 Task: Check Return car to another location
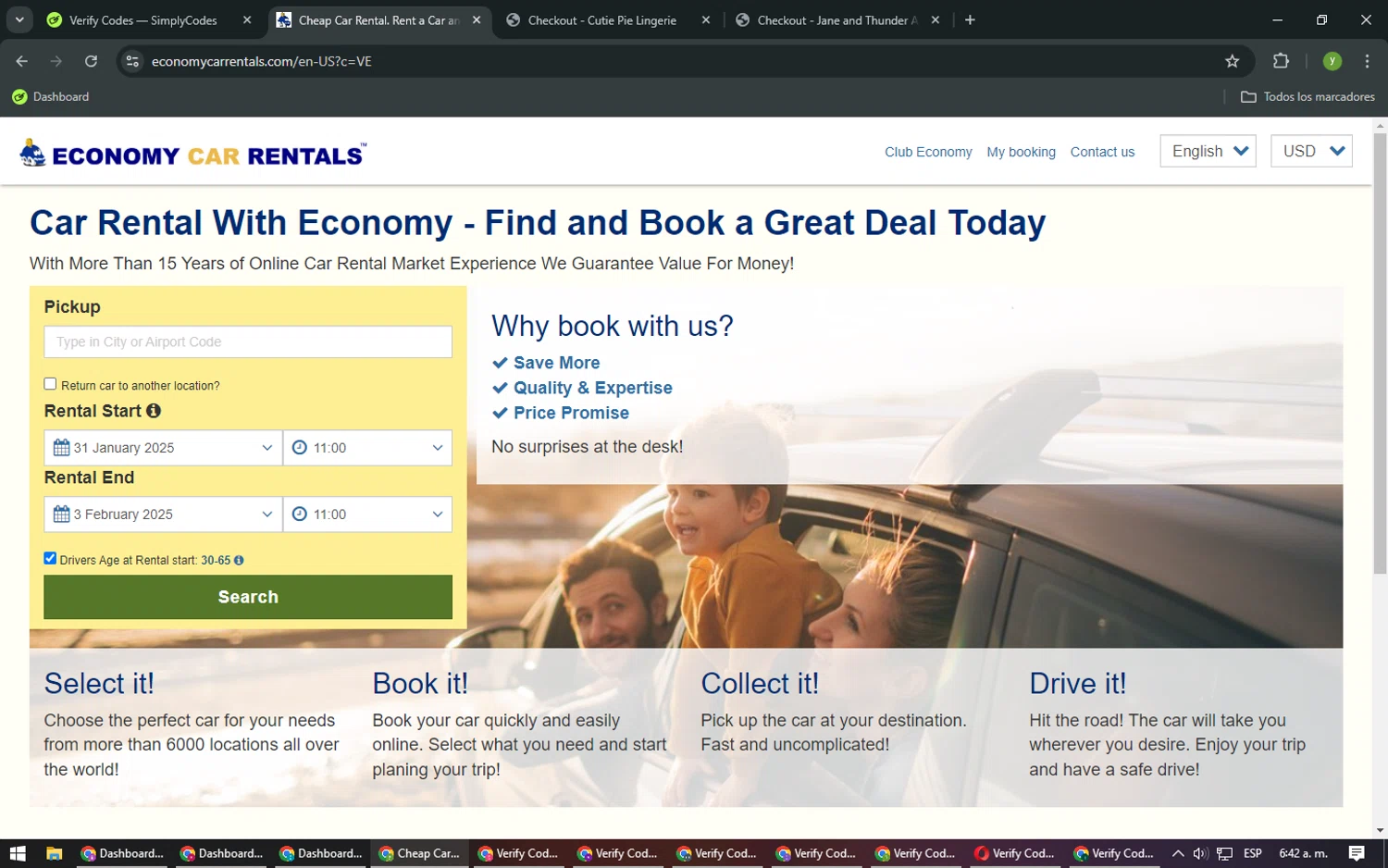tap(50, 384)
